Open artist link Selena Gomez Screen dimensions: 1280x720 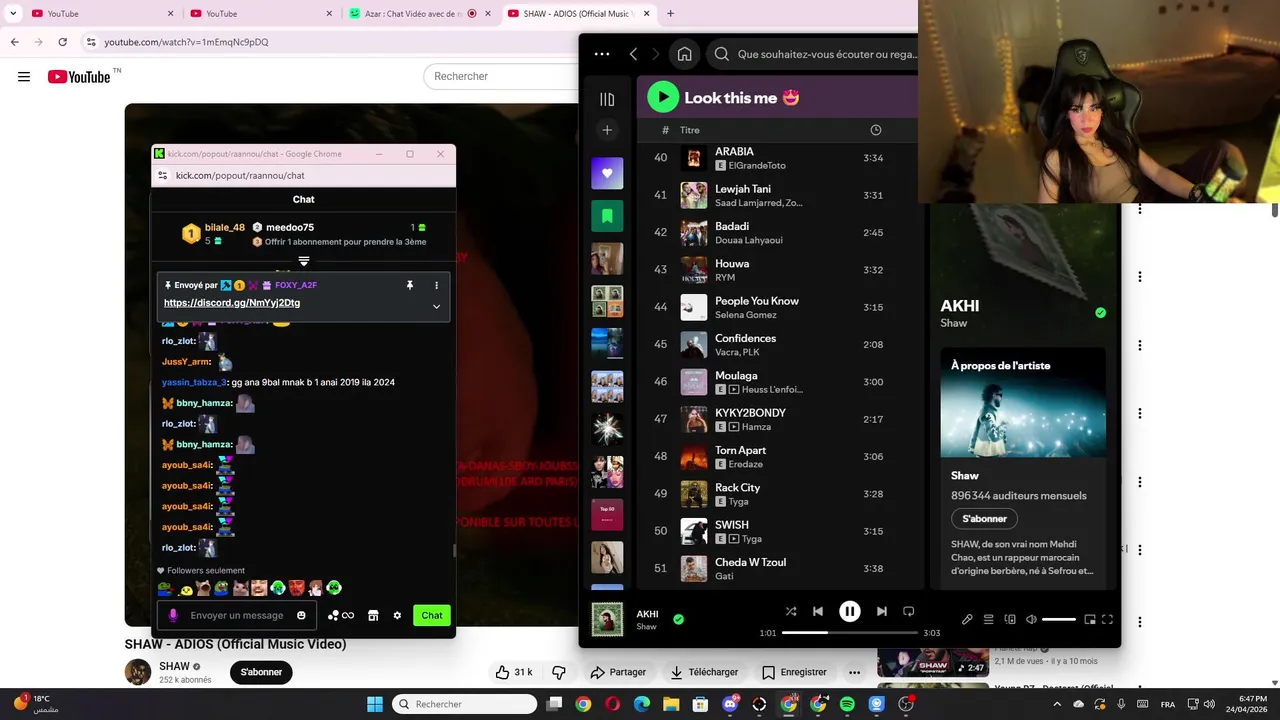[x=745, y=315]
